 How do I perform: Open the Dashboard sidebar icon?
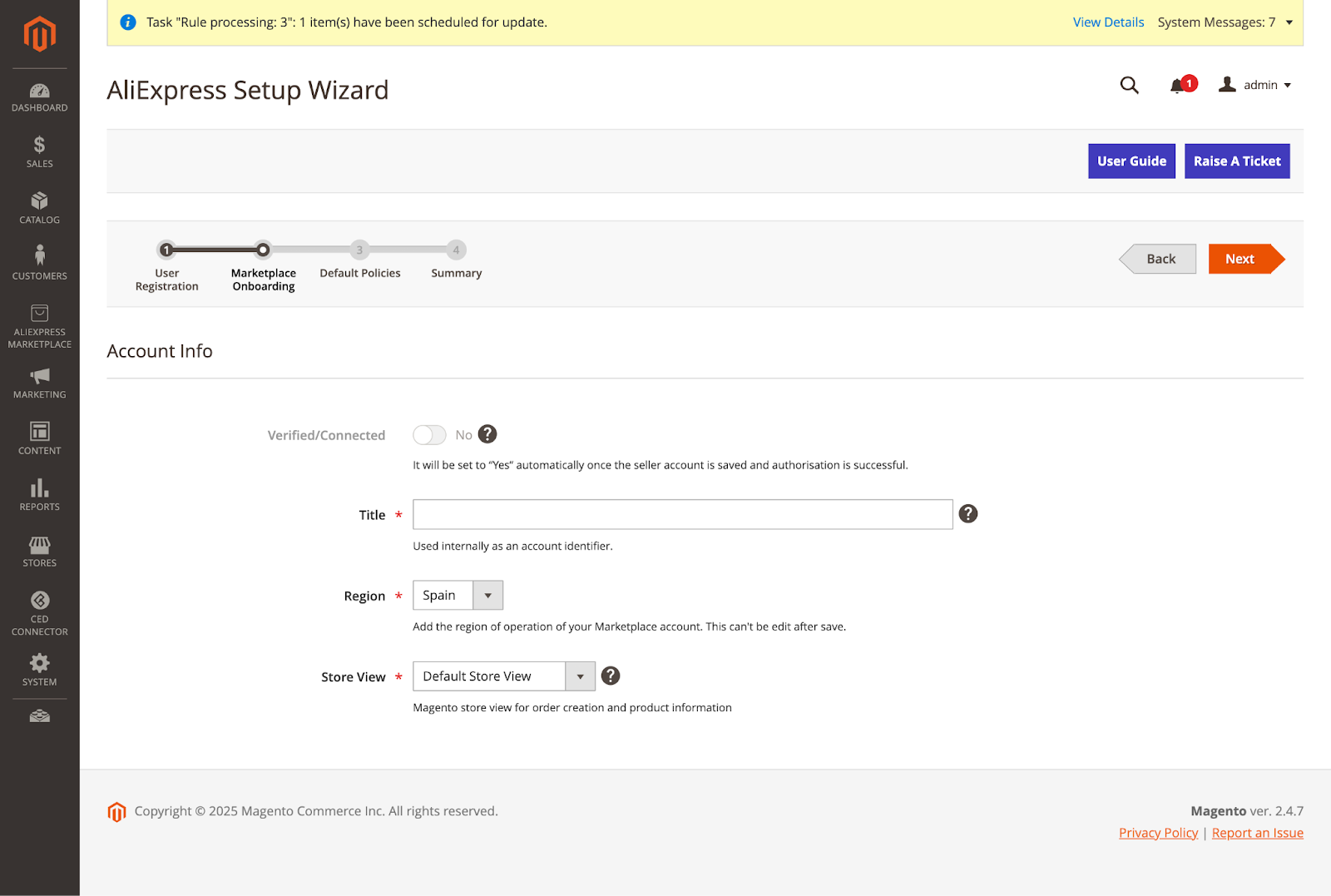(39, 97)
